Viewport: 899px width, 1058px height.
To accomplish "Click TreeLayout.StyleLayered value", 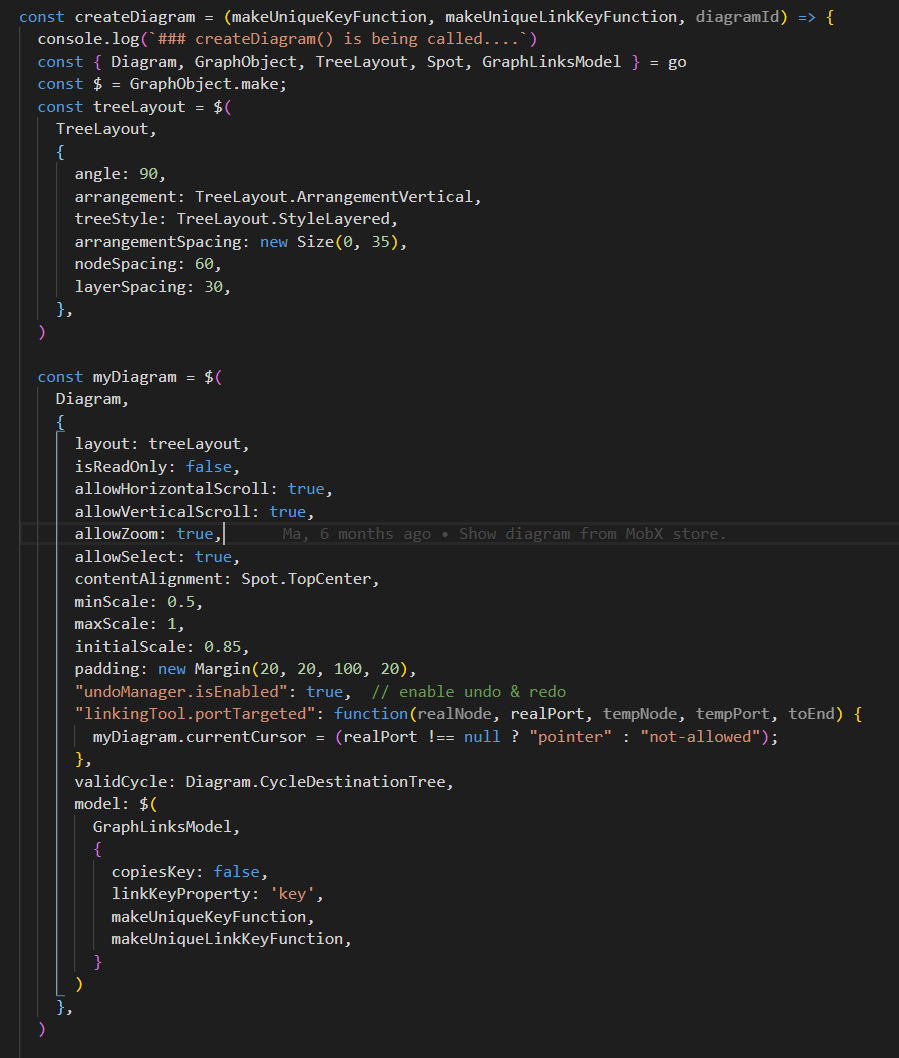I will (283, 219).
